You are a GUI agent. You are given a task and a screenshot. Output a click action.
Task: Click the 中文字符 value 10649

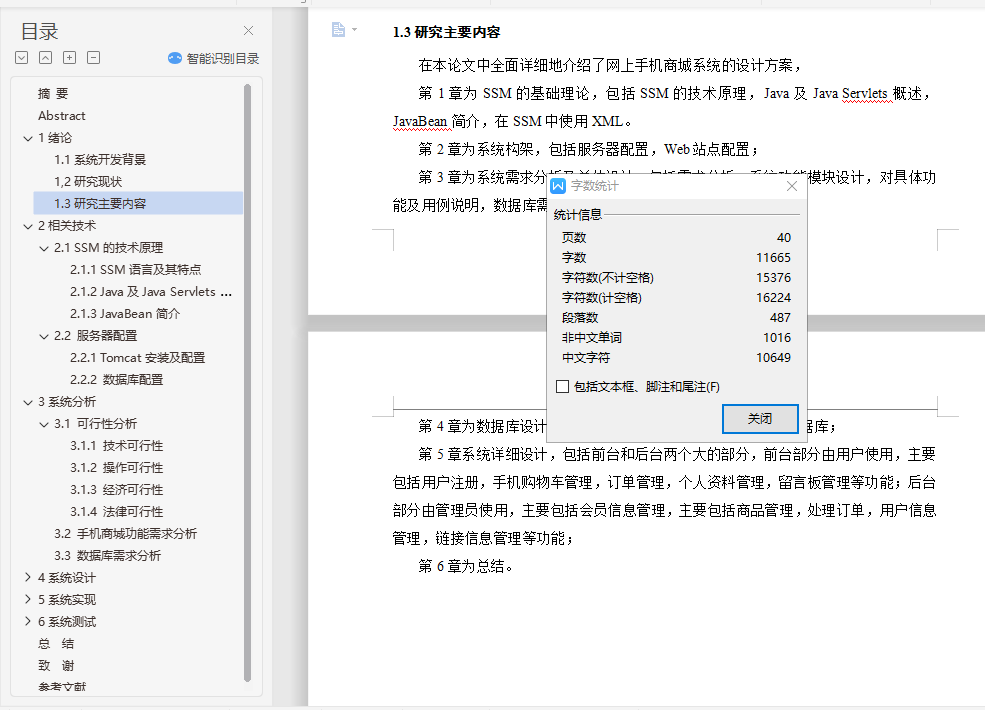[773, 358]
